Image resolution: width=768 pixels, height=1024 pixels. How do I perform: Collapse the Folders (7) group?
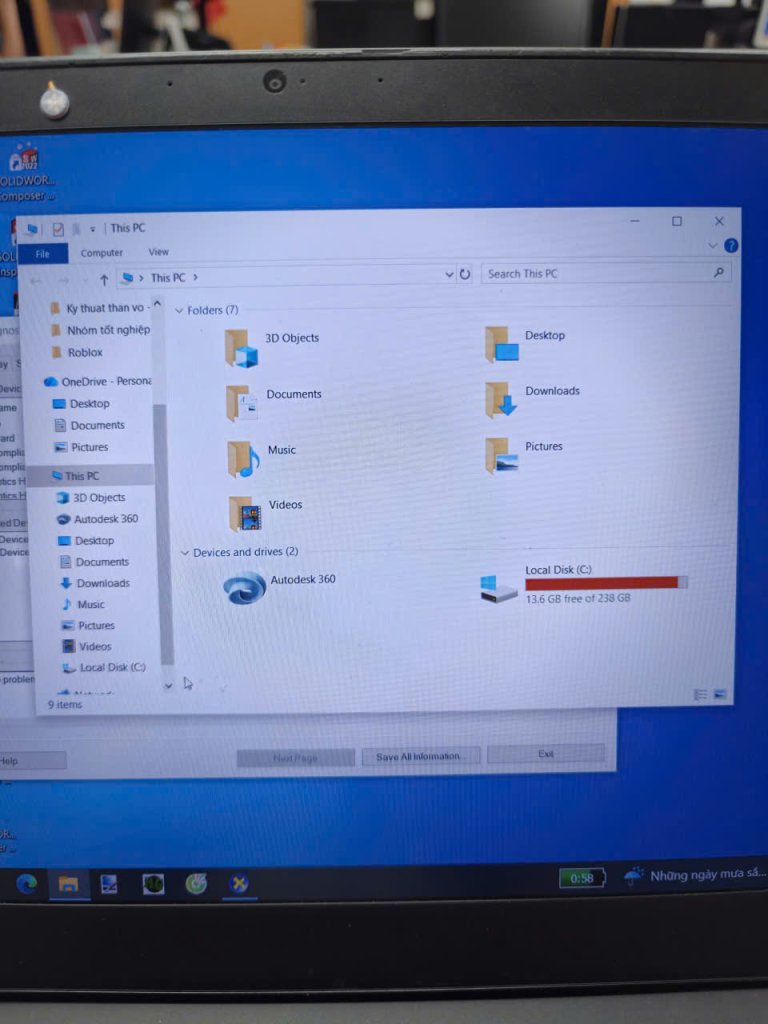pos(179,311)
